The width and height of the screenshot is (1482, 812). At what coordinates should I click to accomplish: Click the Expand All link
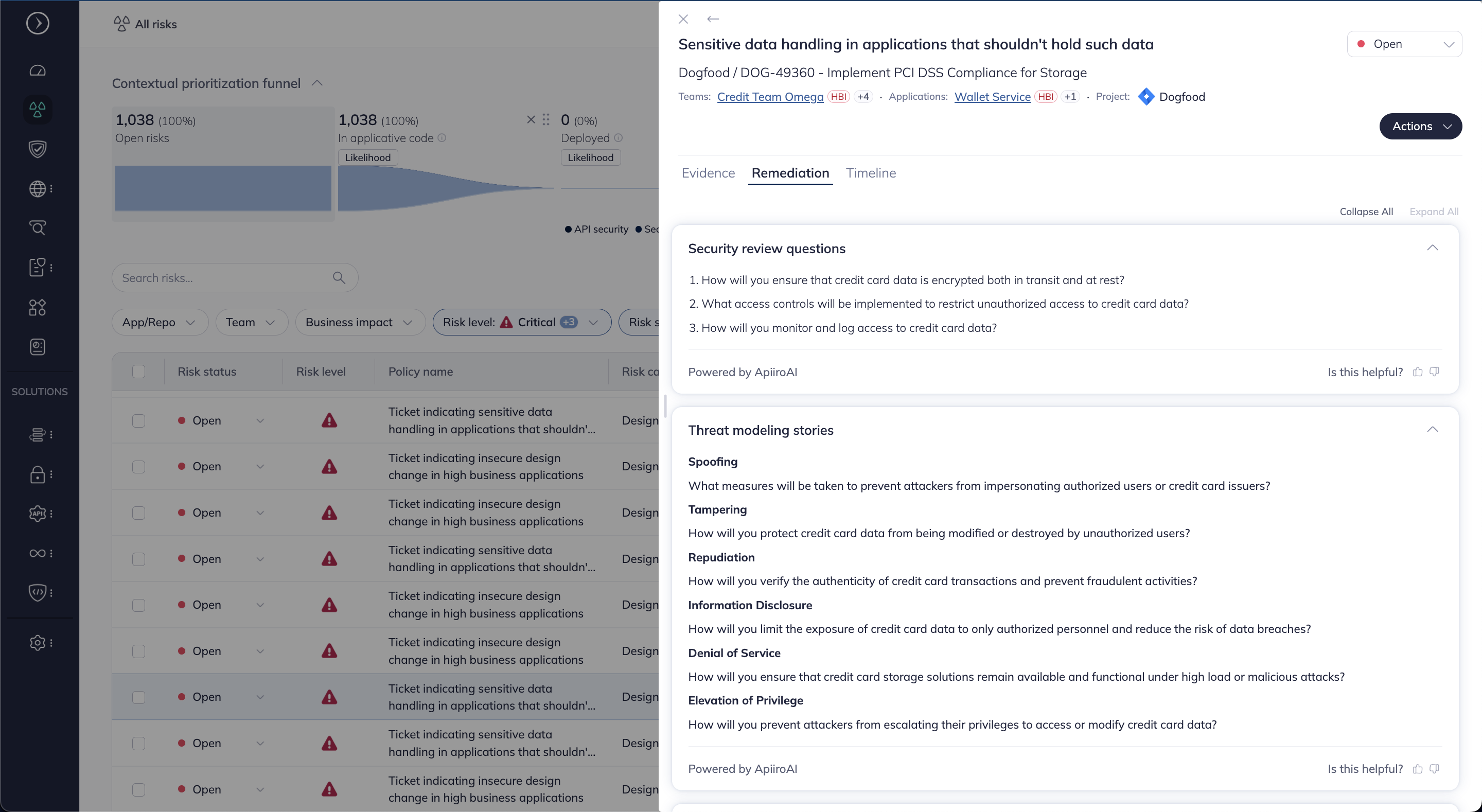(1434, 211)
